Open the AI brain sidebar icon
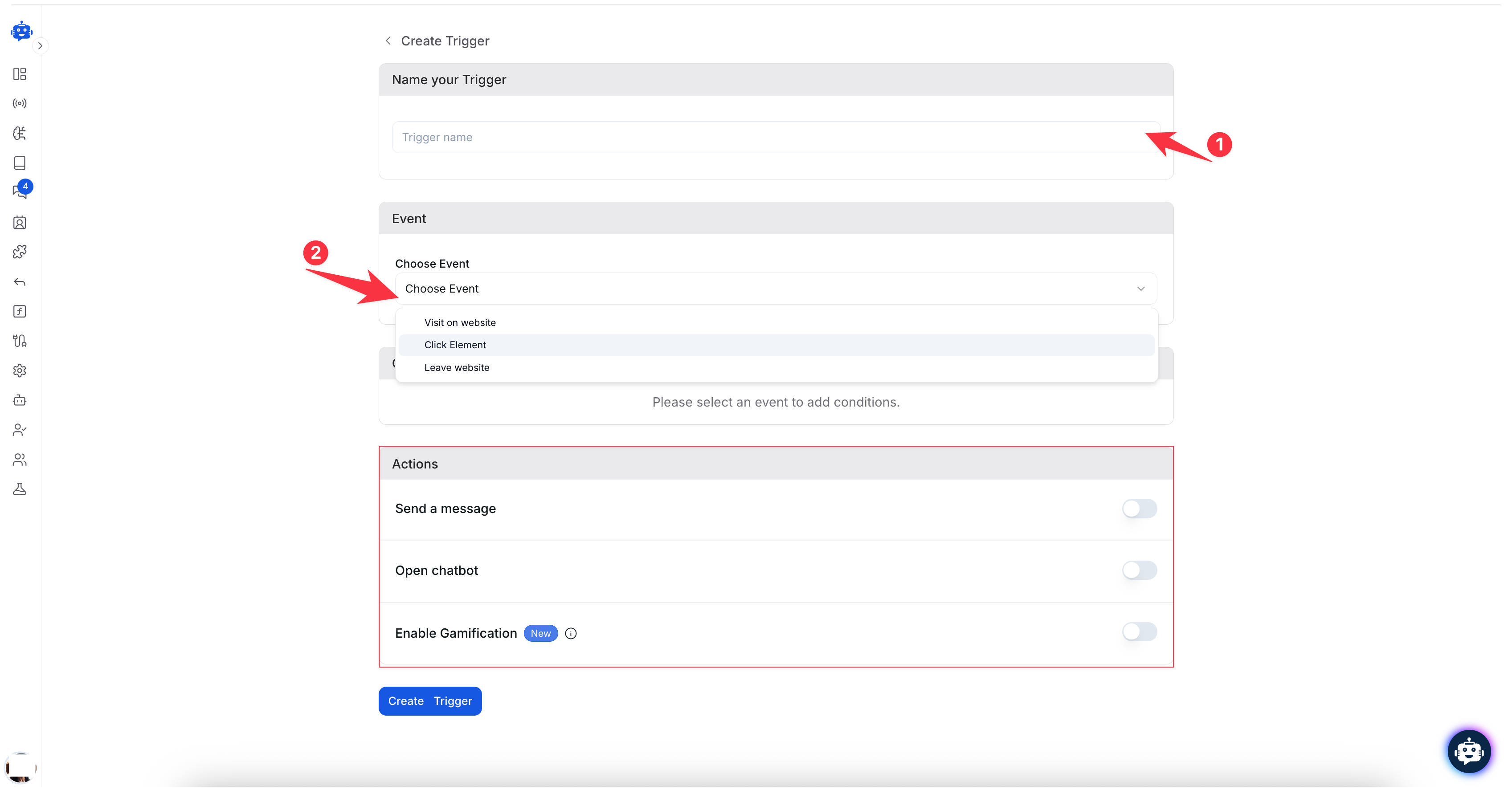 click(x=19, y=133)
